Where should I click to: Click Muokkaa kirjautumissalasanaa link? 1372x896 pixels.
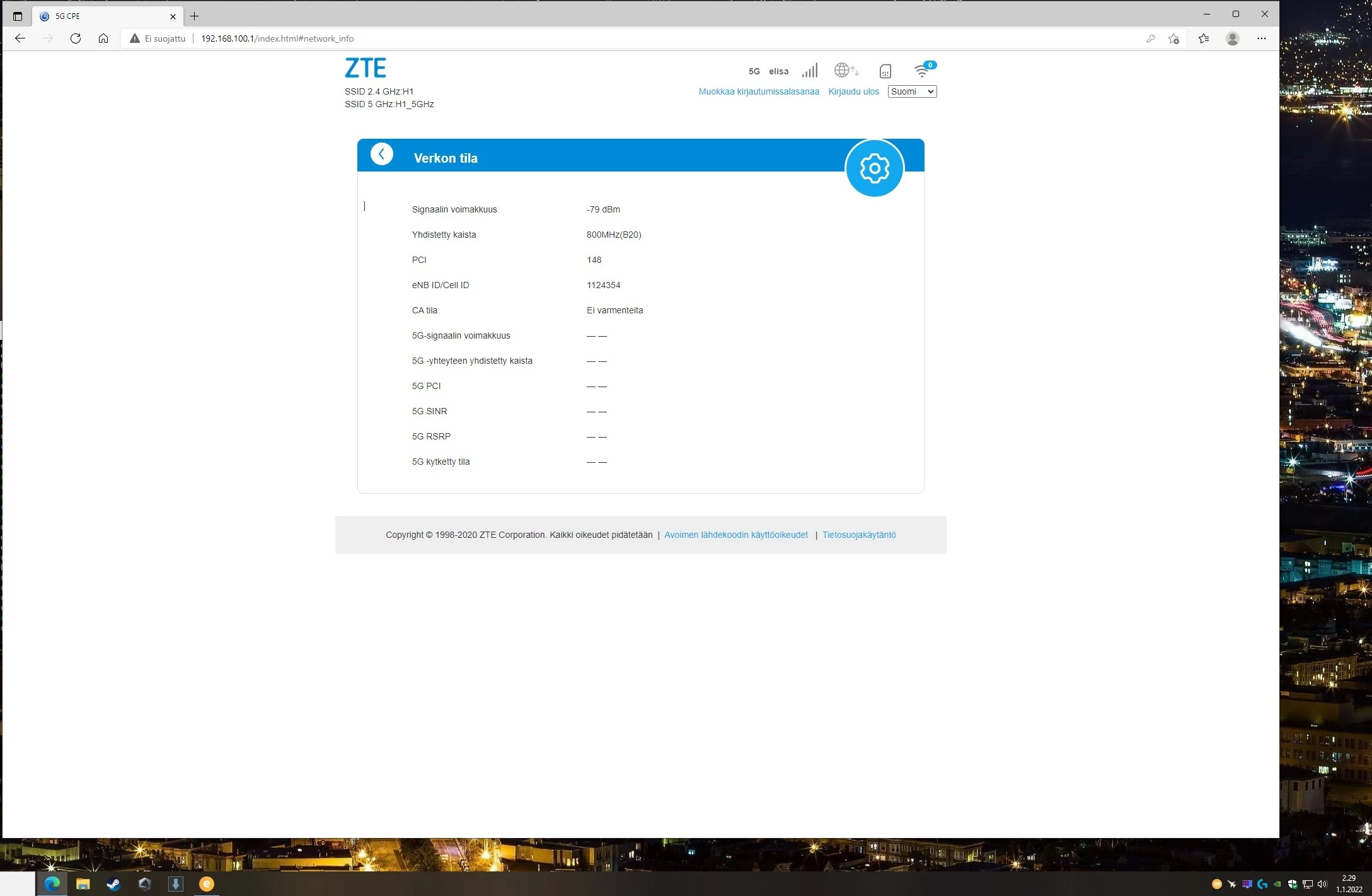758,91
